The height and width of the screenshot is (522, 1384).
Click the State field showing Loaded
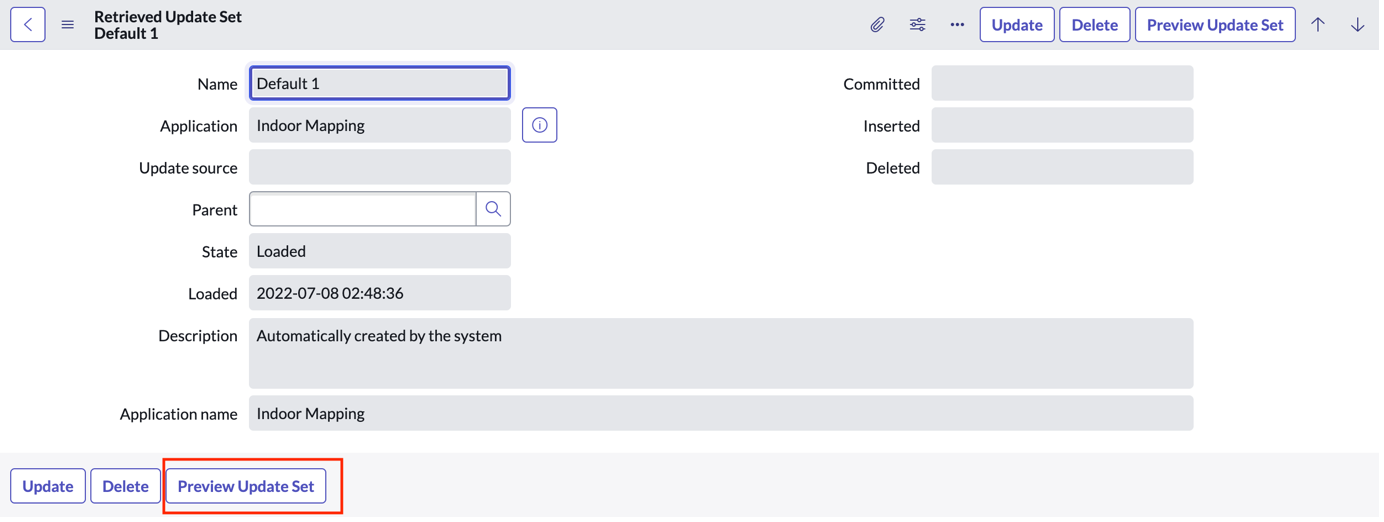pyautogui.click(x=381, y=252)
